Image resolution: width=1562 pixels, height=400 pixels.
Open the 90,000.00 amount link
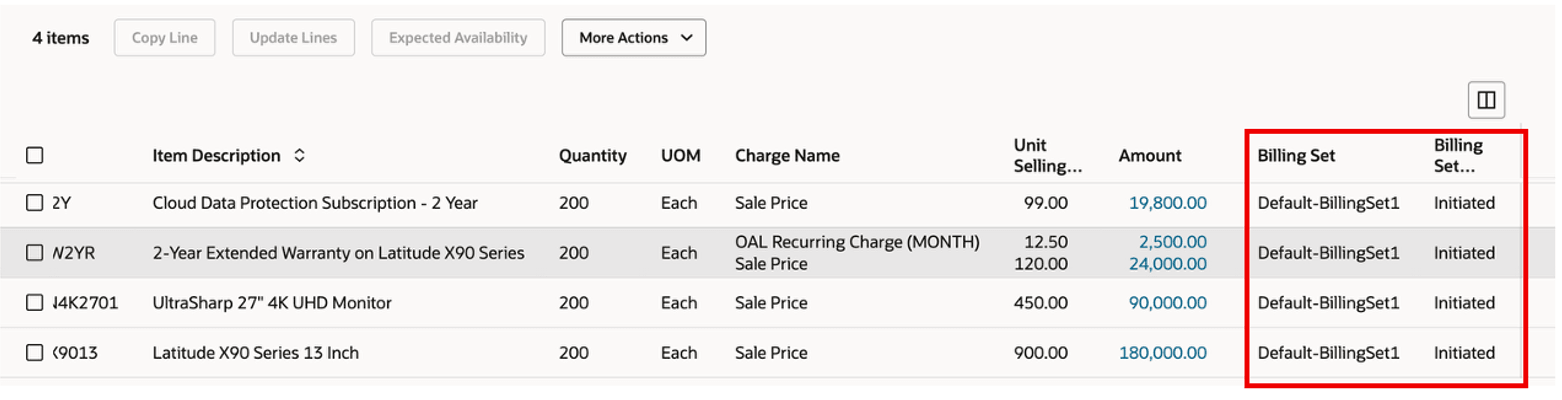[1167, 302]
